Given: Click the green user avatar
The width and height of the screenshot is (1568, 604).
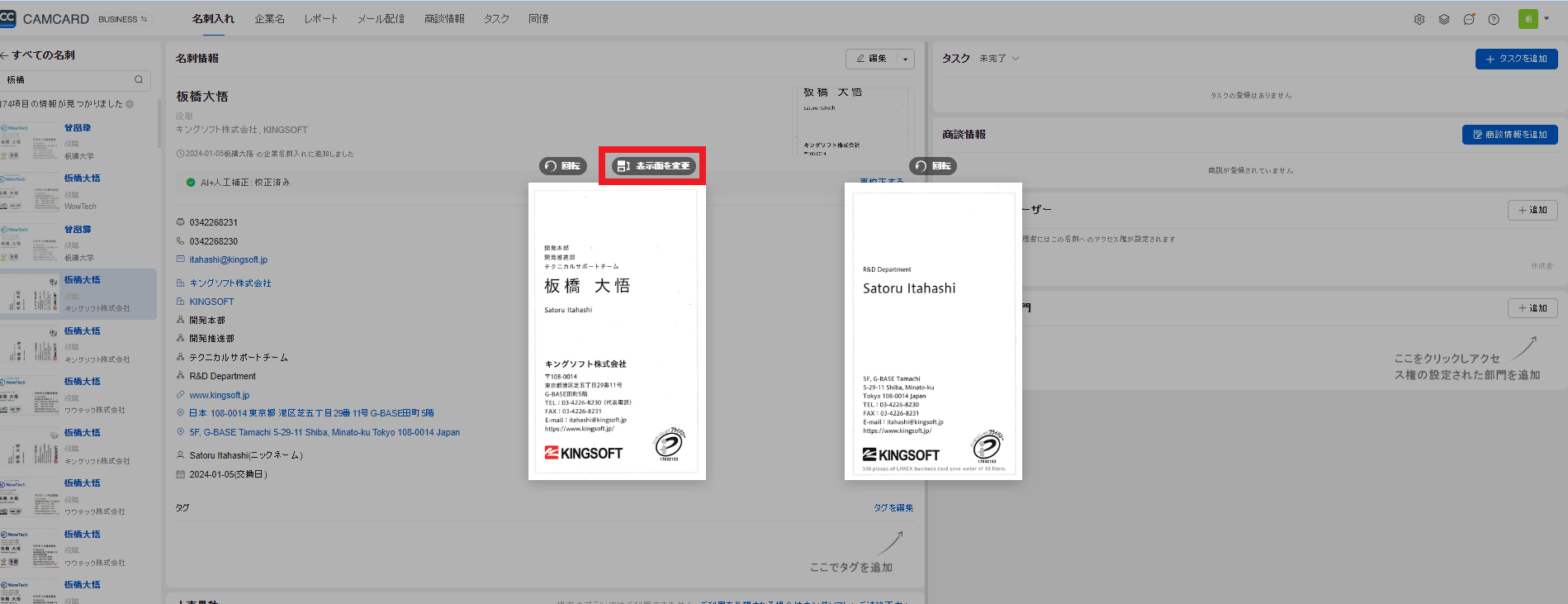Looking at the screenshot, I should (1528, 18).
